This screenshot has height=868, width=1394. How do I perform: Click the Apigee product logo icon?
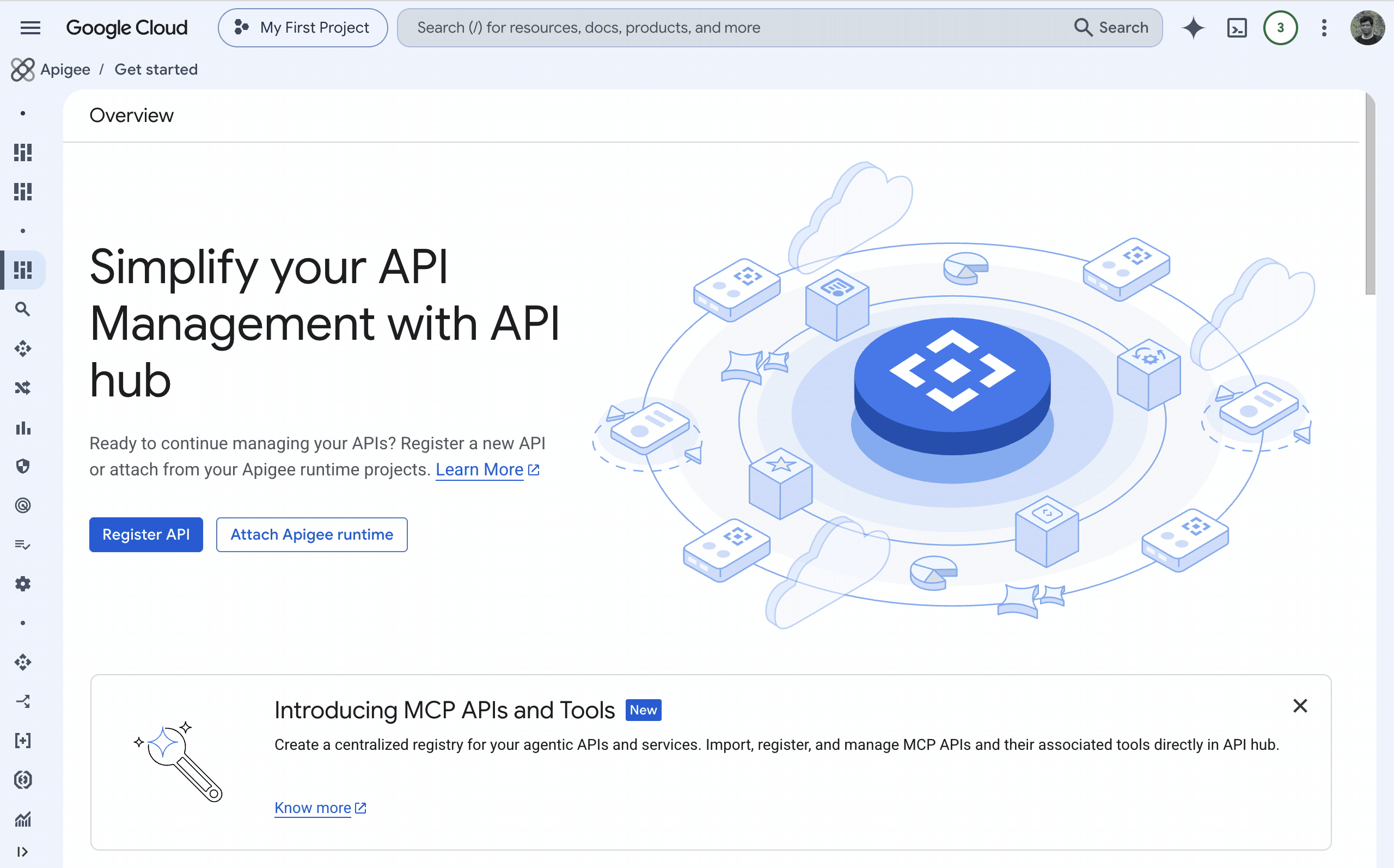coord(22,70)
